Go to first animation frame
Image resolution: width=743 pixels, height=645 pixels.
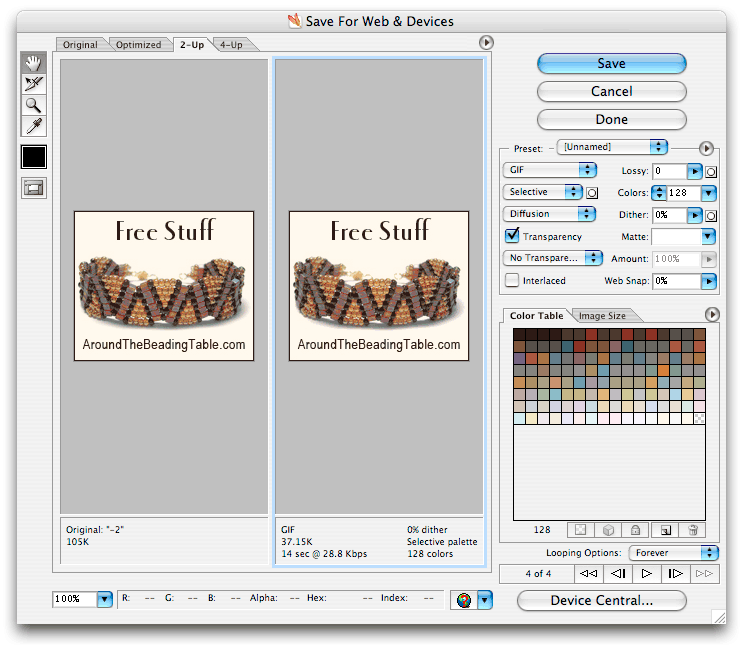(588, 573)
